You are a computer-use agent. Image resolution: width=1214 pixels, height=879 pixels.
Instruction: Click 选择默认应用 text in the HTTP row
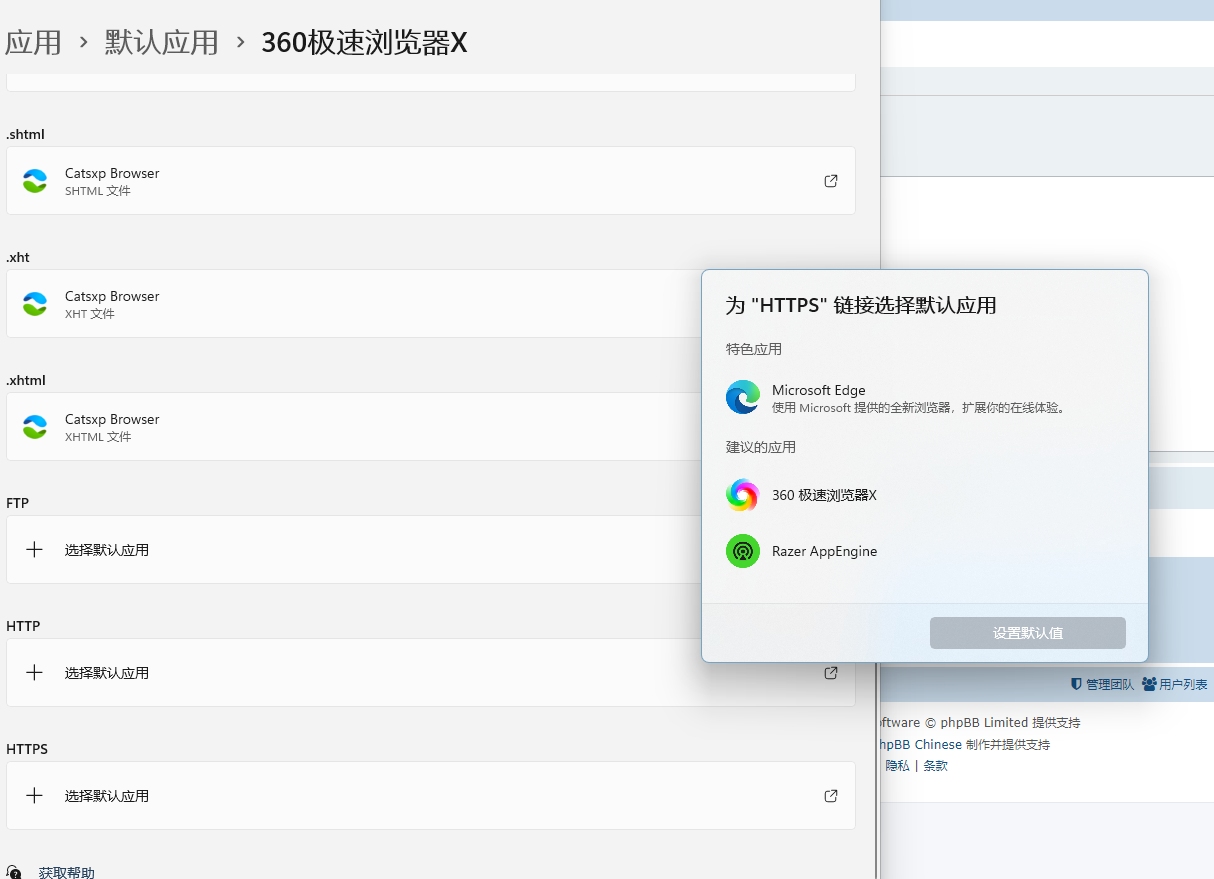(x=107, y=673)
